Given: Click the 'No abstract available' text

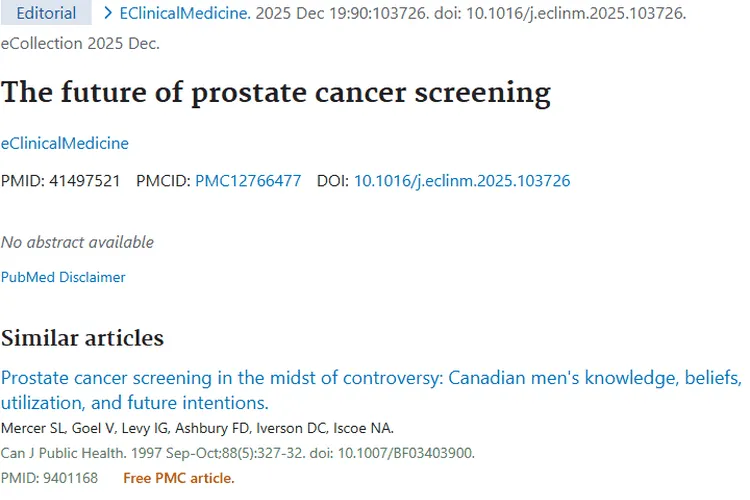Looking at the screenshot, I should click(77, 242).
